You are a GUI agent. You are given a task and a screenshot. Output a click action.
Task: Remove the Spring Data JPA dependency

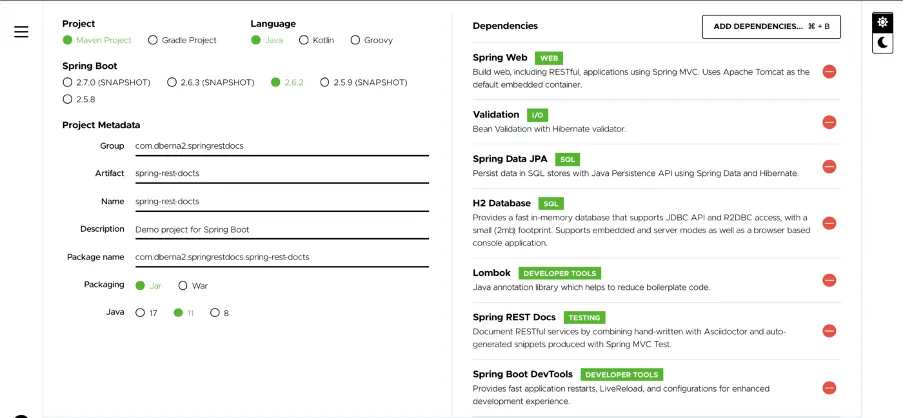click(829, 167)
